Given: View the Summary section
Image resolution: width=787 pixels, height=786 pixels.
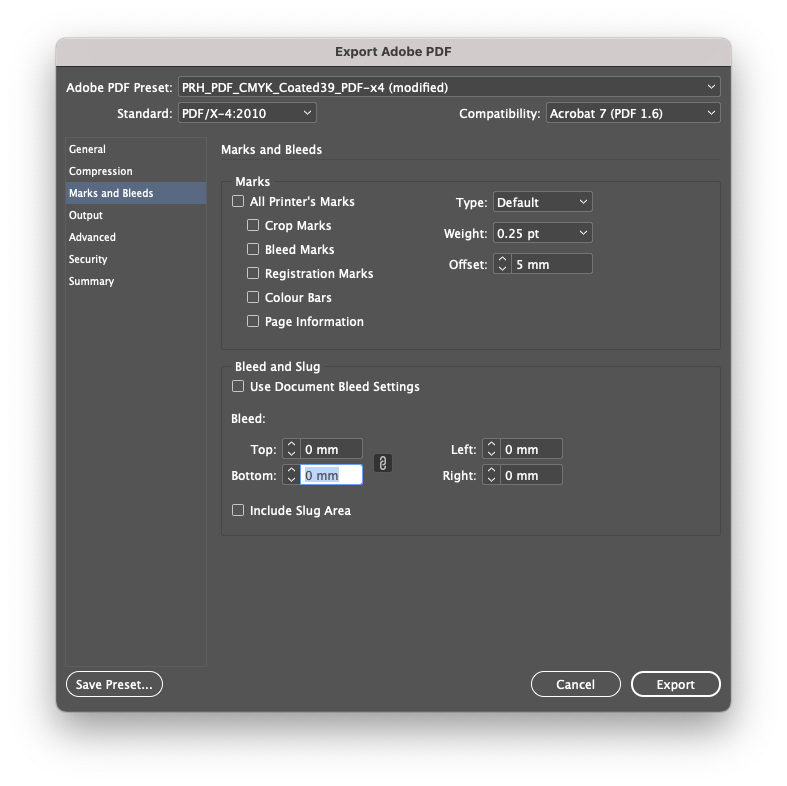Looking at the screenshot, I should pyautogui.click(x=136, y=282).
